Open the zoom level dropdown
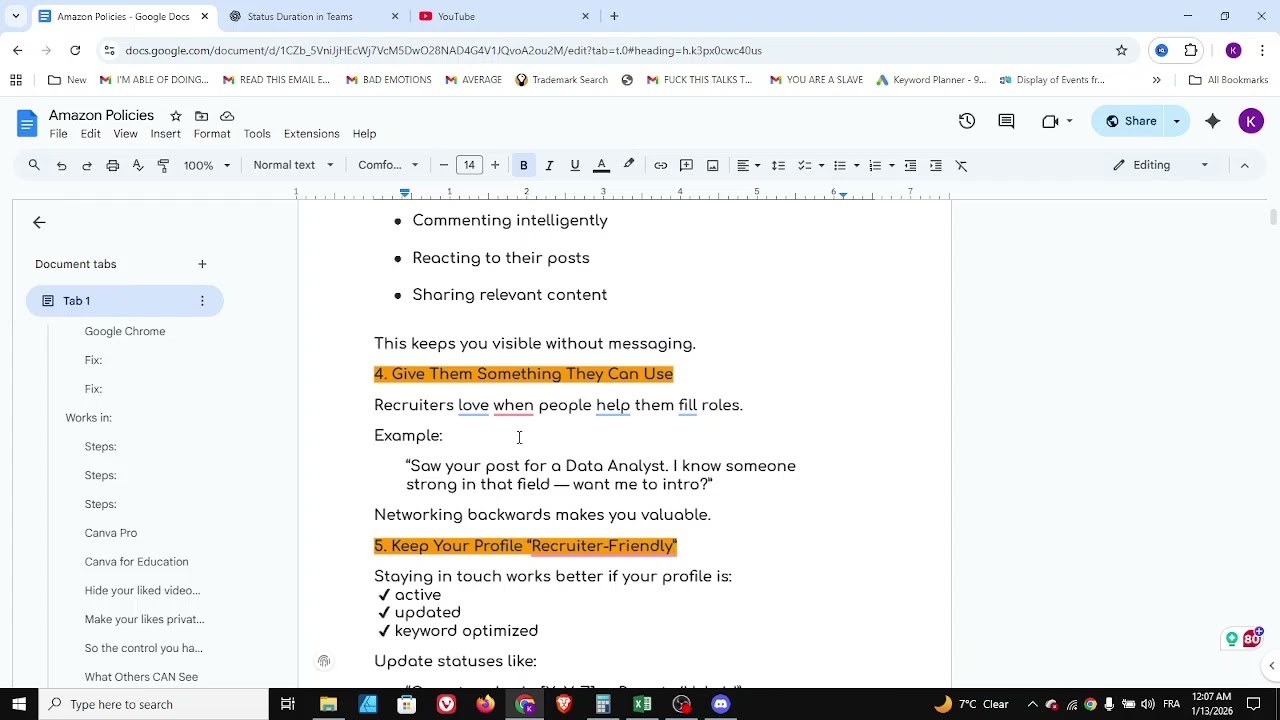The image size is (1280, 720). click(x=207, y=165)
